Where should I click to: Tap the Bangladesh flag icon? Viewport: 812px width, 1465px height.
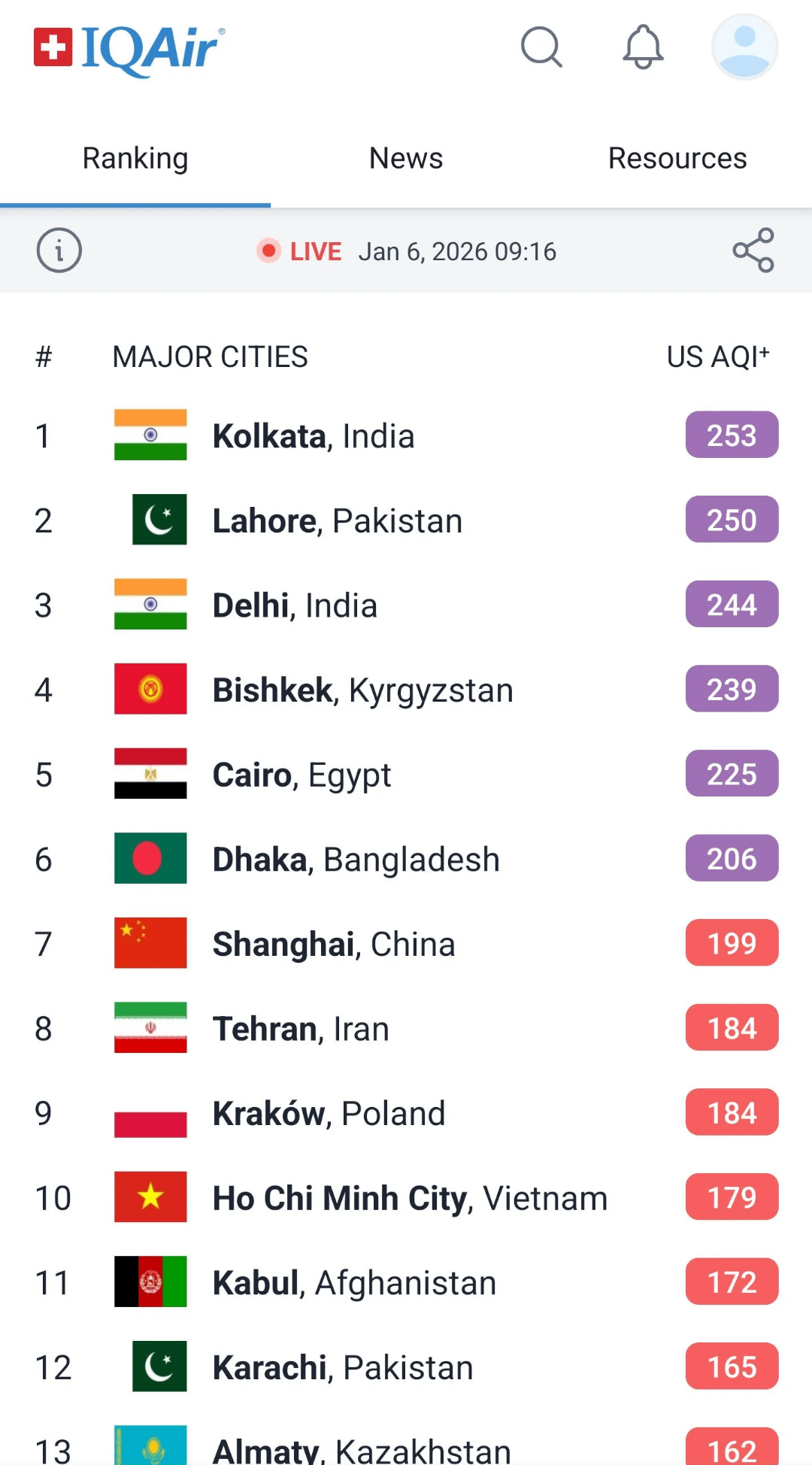pyautogui.click(x=150, y=858)
